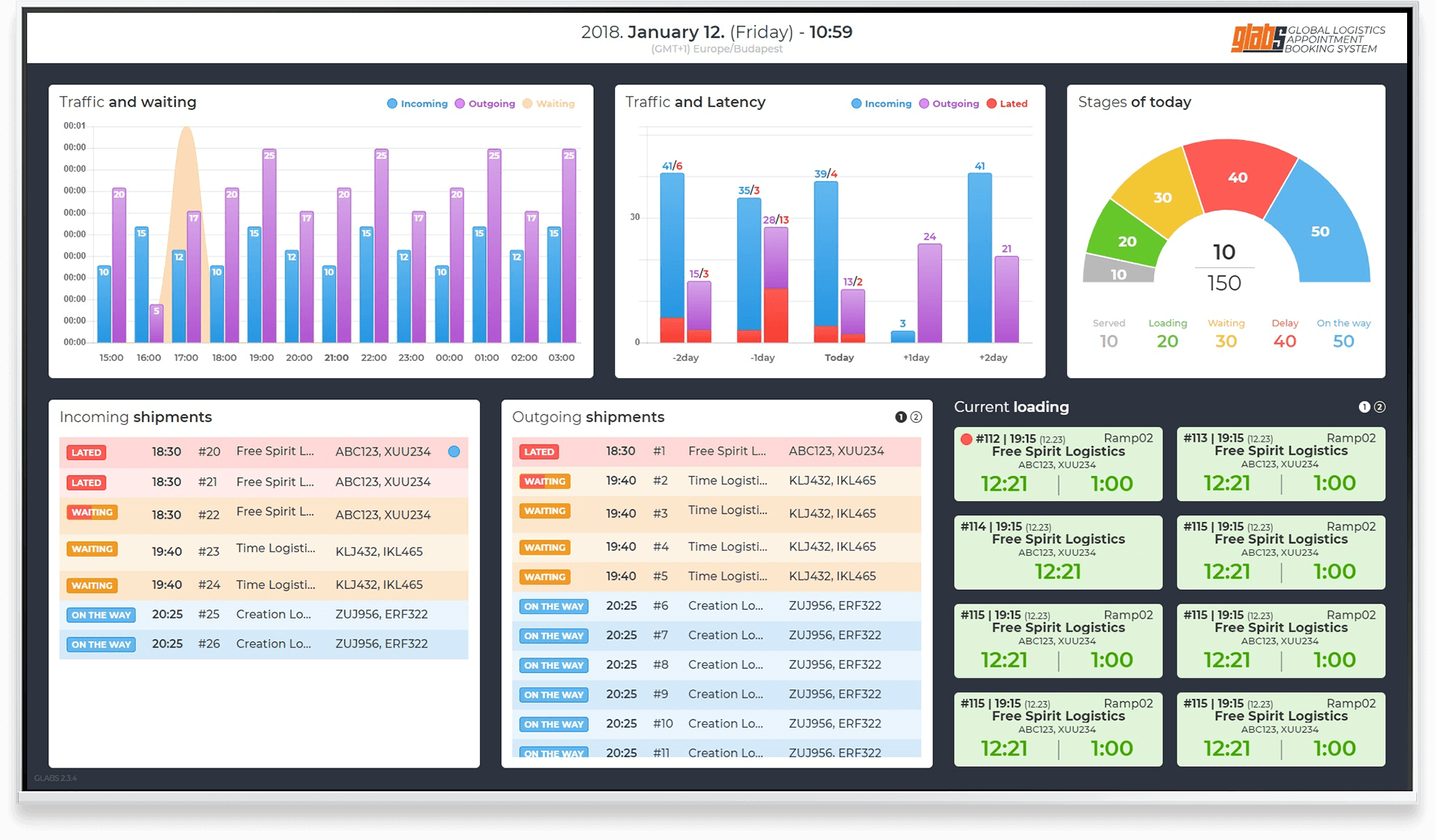Image resolution: width=1435 pixels, height=840 pixels.
Task: Click the GLABS 2.3.4 version label
Action: tap(55, 778)
